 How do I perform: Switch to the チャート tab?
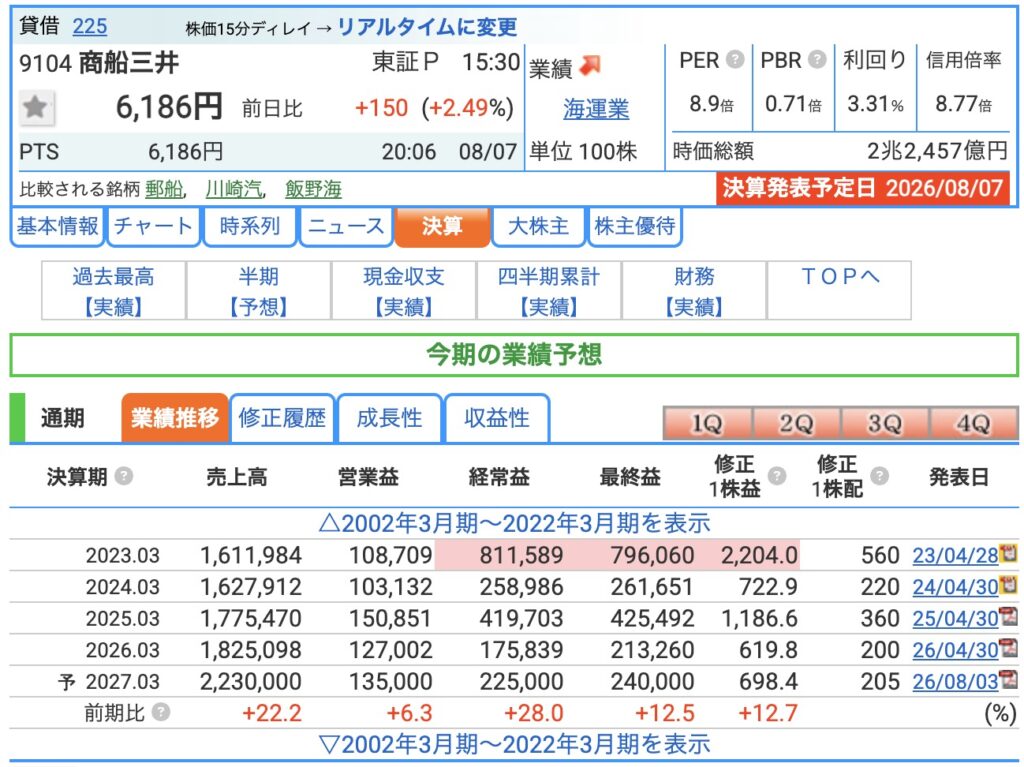[153, 226]
